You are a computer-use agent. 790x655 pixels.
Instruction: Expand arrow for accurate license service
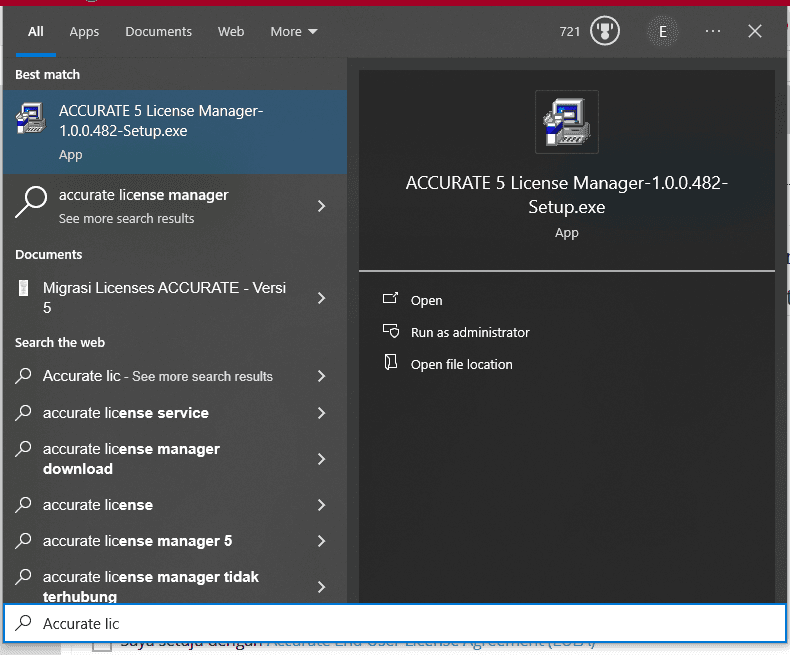(321, 413)
